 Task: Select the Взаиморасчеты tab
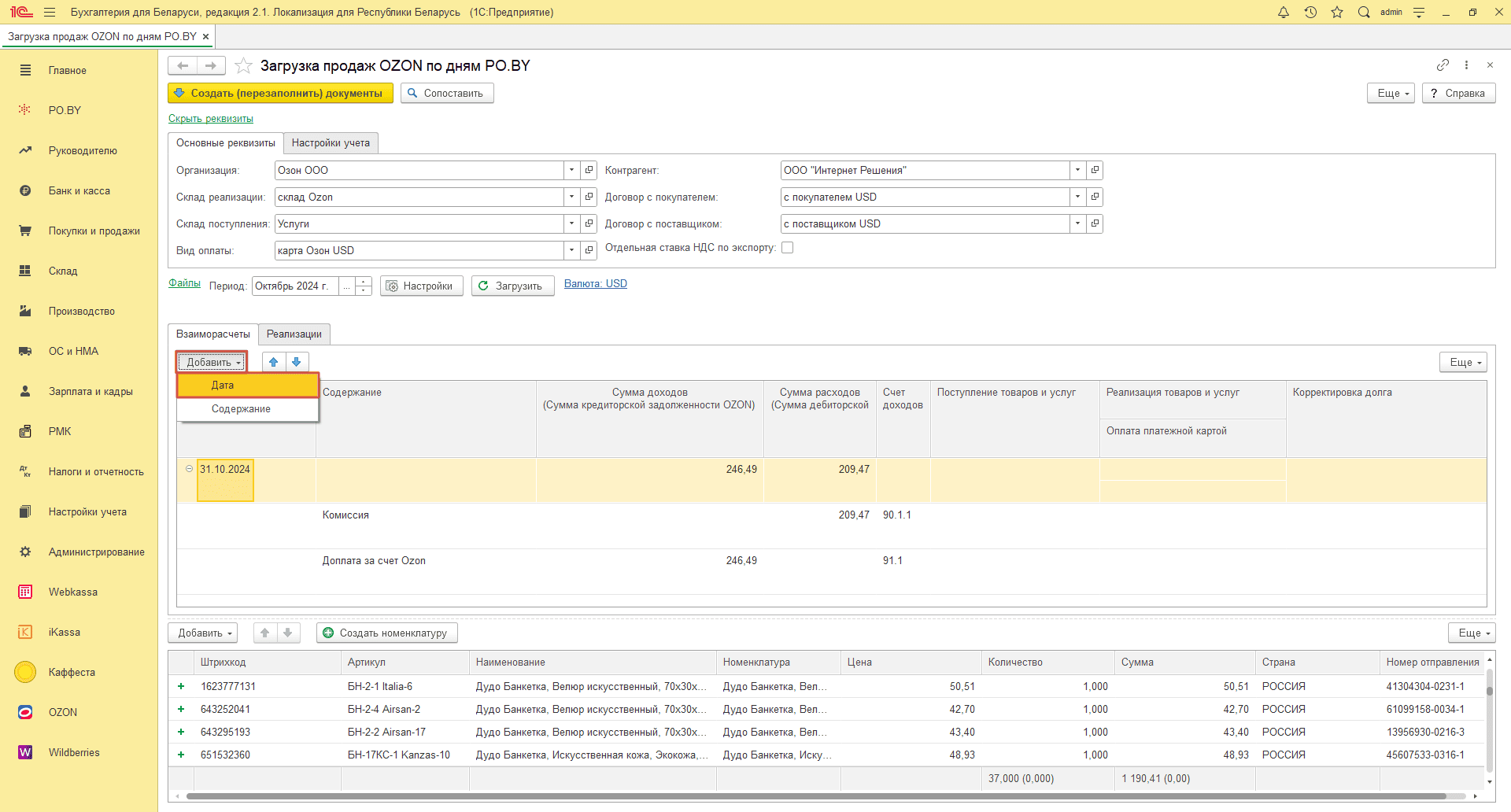[x=213, y=334]
